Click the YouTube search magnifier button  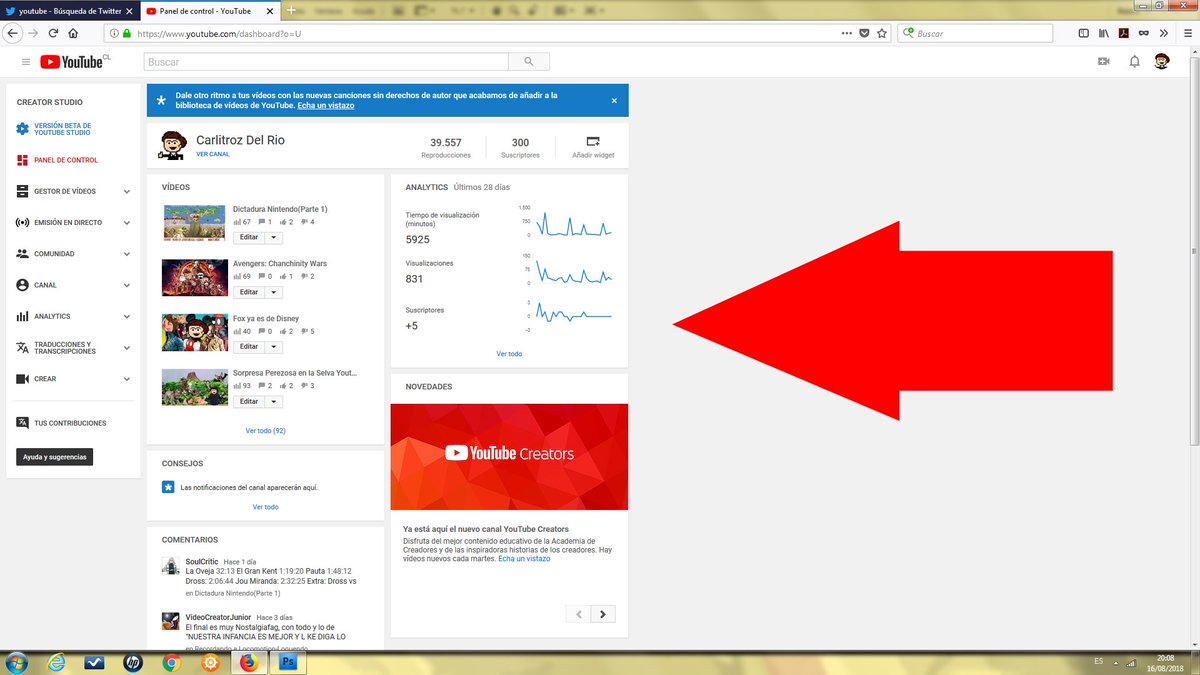point(529,62)
